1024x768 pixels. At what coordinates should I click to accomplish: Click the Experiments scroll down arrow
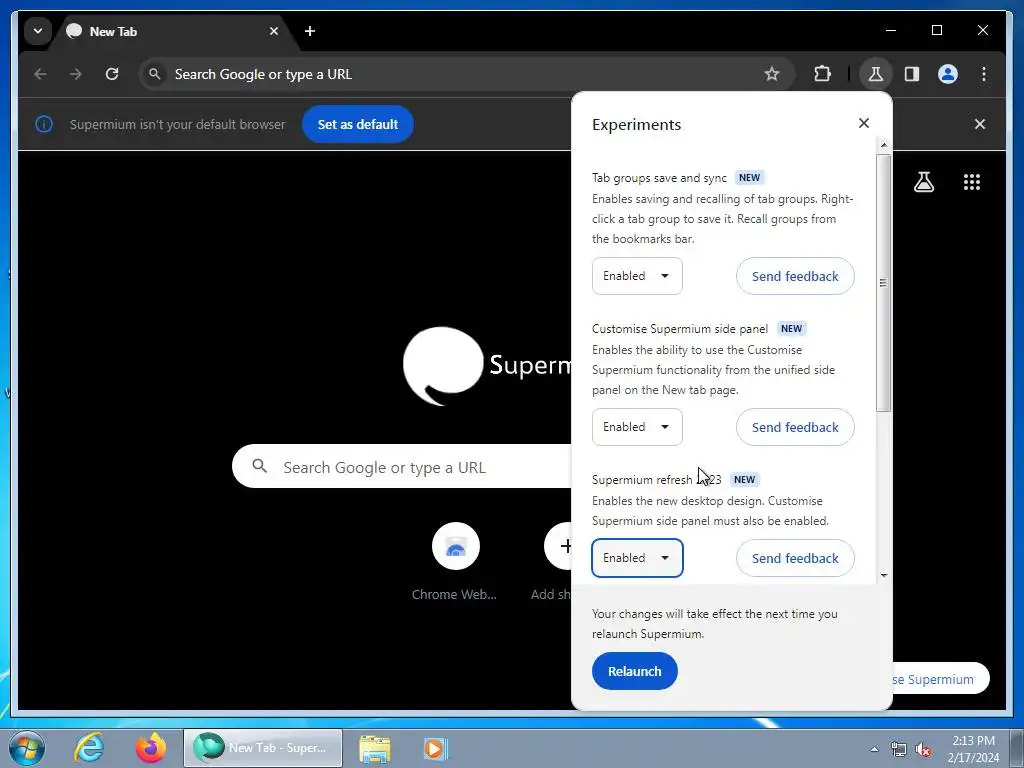click(x=884, y=575)
